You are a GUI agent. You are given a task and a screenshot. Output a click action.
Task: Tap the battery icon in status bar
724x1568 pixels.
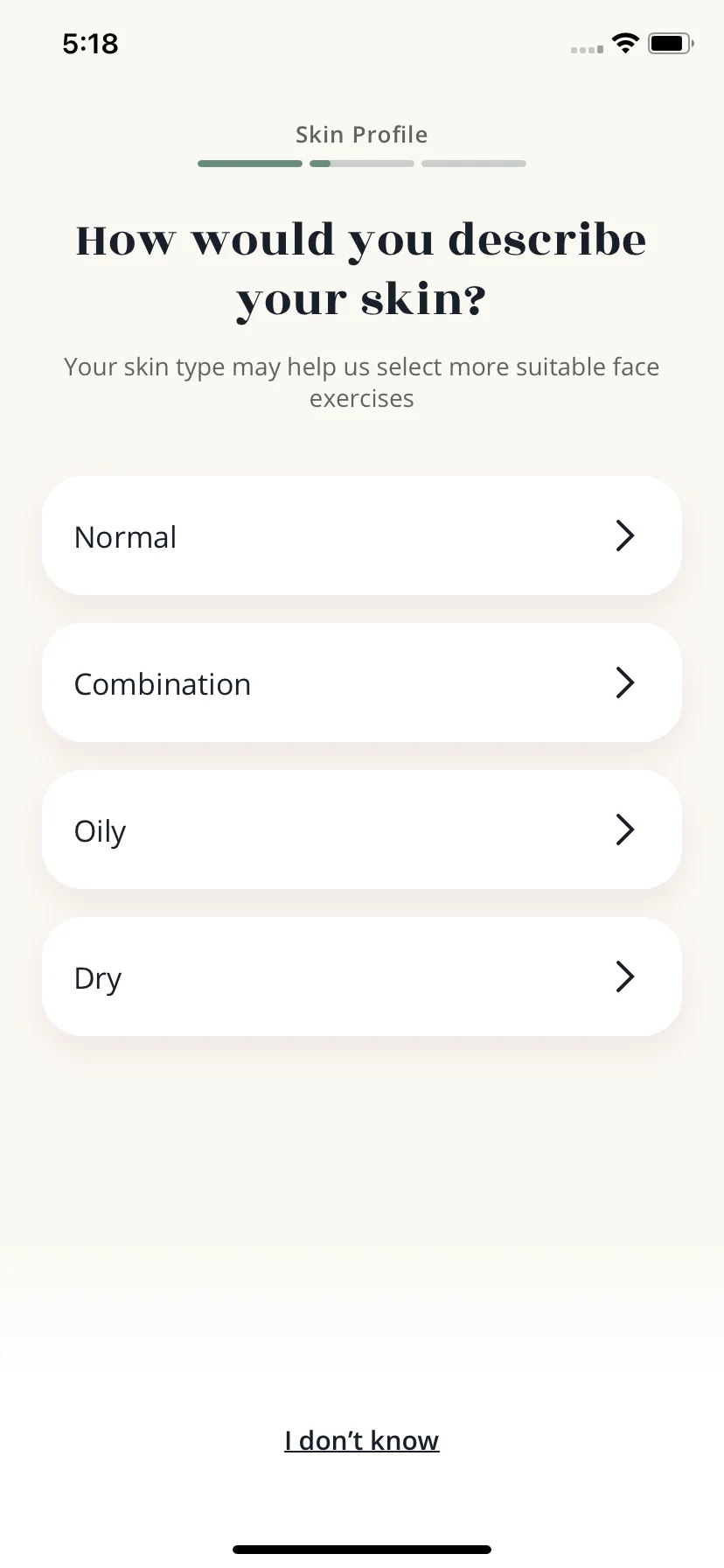pos(671,43)
